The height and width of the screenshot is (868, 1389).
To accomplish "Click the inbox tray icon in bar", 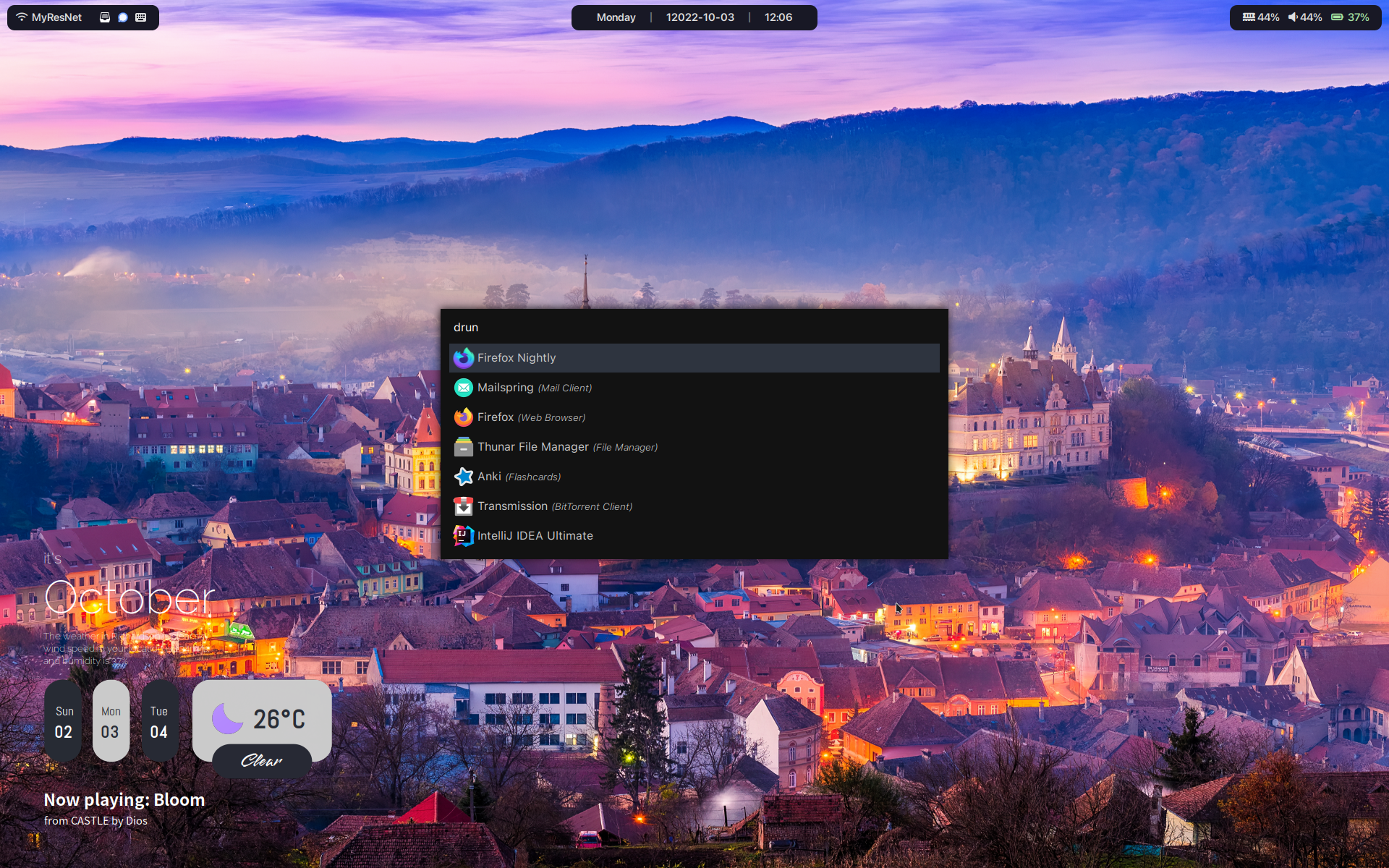I will 105,17.
